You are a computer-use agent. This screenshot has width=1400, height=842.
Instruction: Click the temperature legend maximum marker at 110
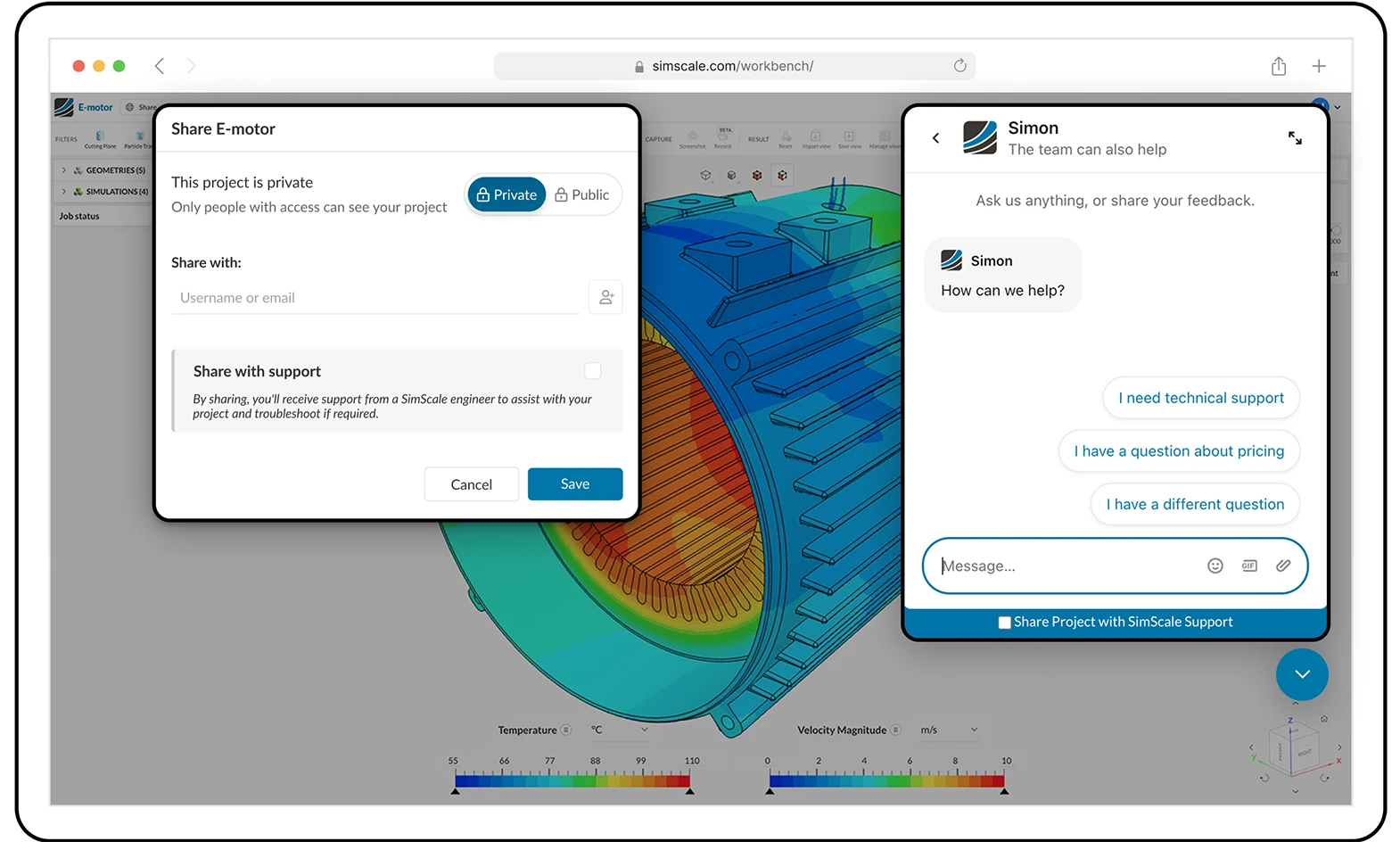689,790
